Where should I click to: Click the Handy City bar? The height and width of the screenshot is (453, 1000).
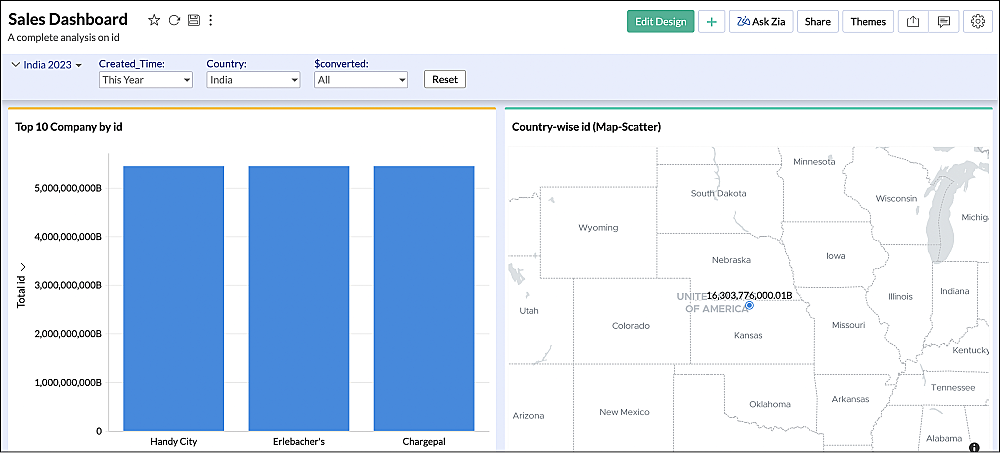click(174, 299)
